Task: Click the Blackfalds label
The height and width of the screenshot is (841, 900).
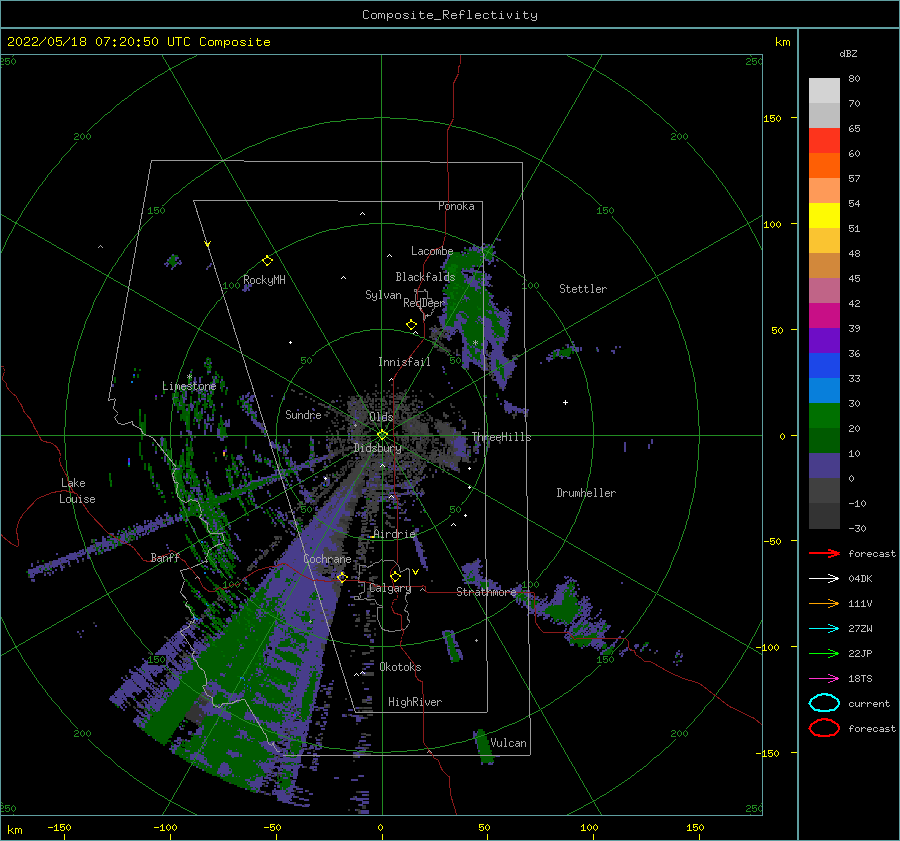Action: [425, 277]
